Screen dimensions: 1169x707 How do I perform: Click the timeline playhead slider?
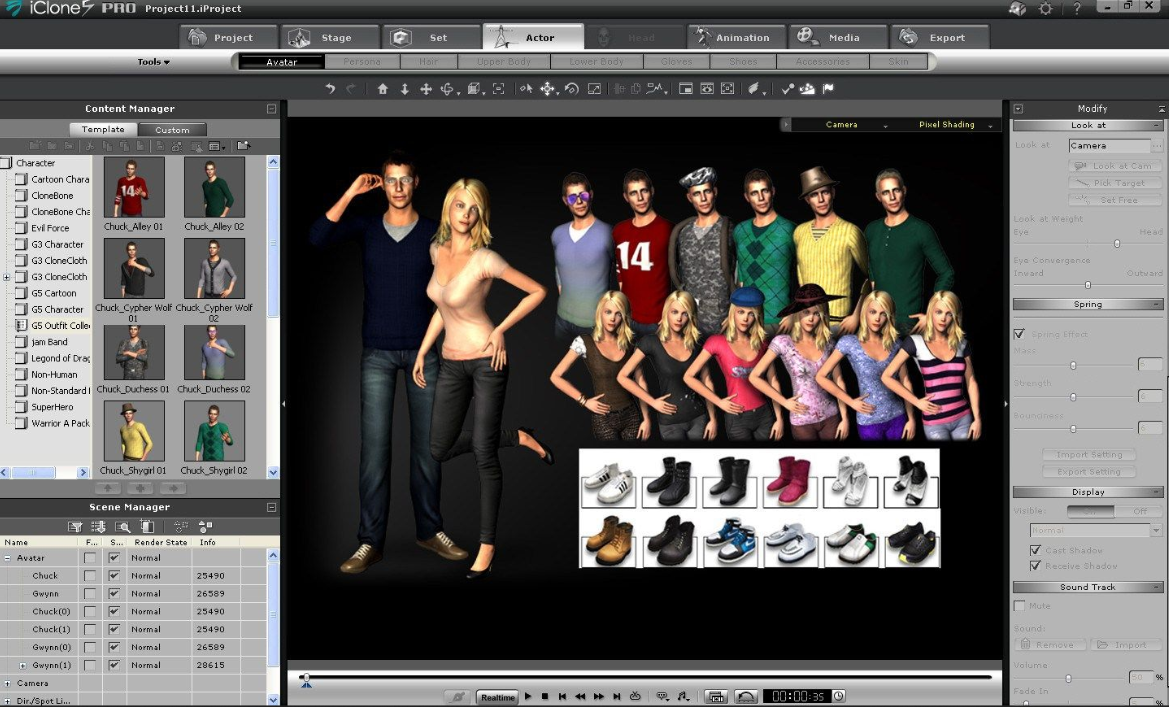[305, 678]
